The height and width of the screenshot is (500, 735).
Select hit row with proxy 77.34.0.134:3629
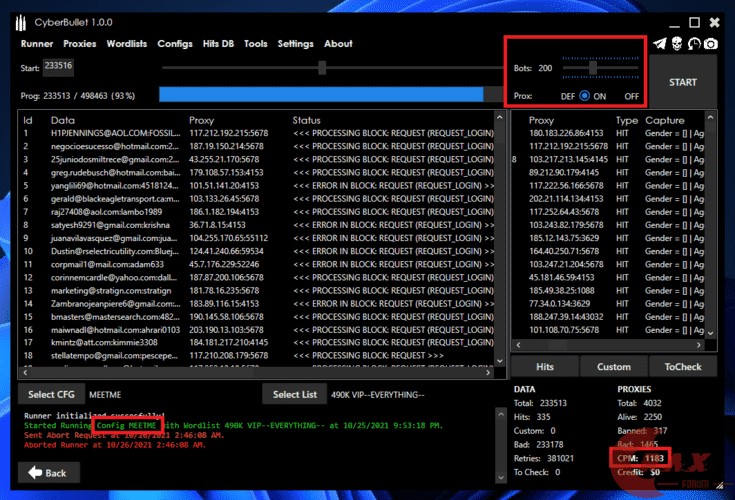pos(608,304)
